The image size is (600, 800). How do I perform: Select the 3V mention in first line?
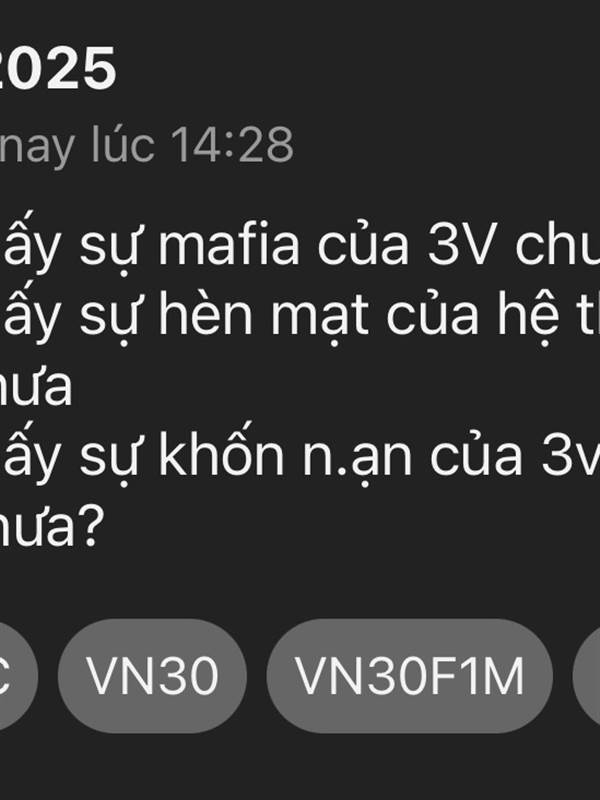coord(461,246)
